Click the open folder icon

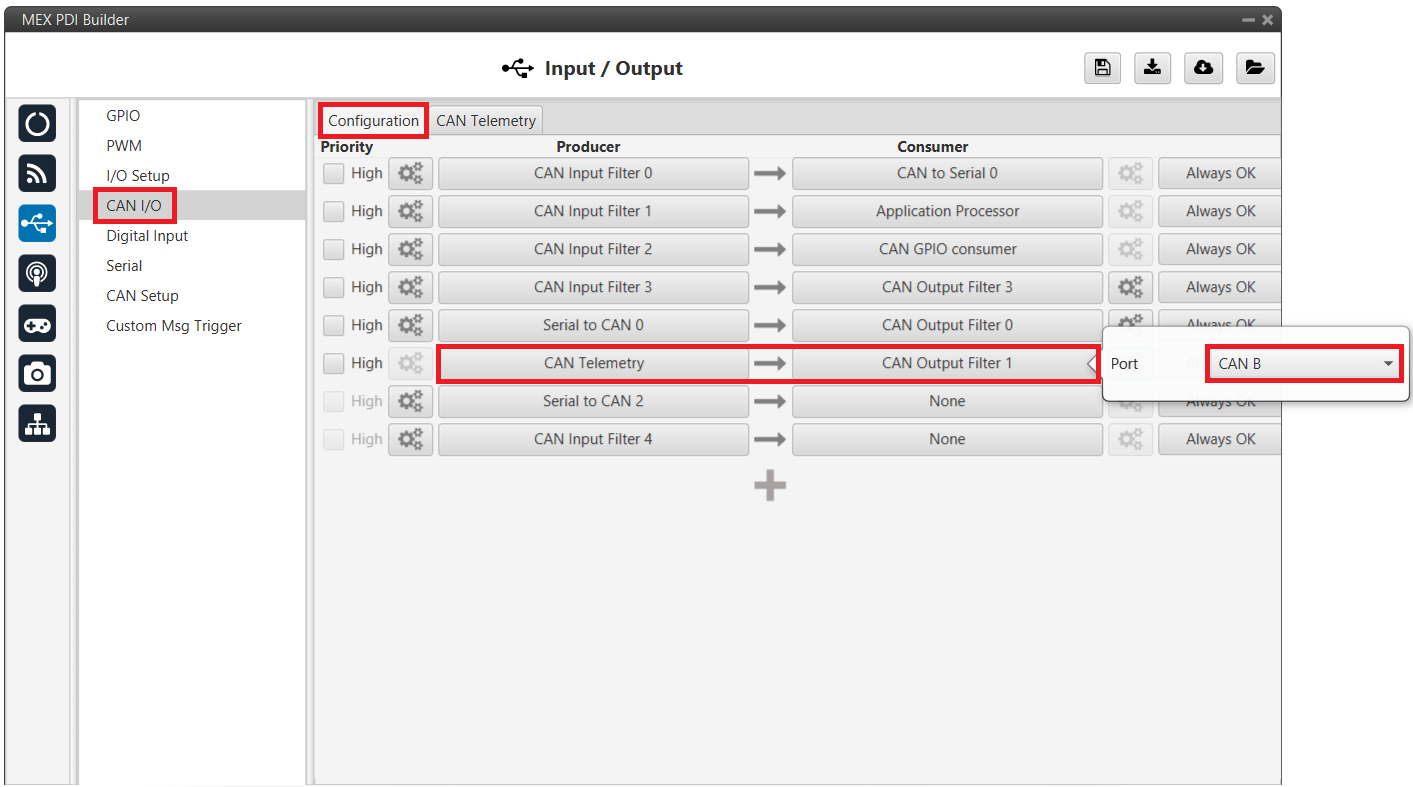pyautogui.click(x=1255, y=68)
